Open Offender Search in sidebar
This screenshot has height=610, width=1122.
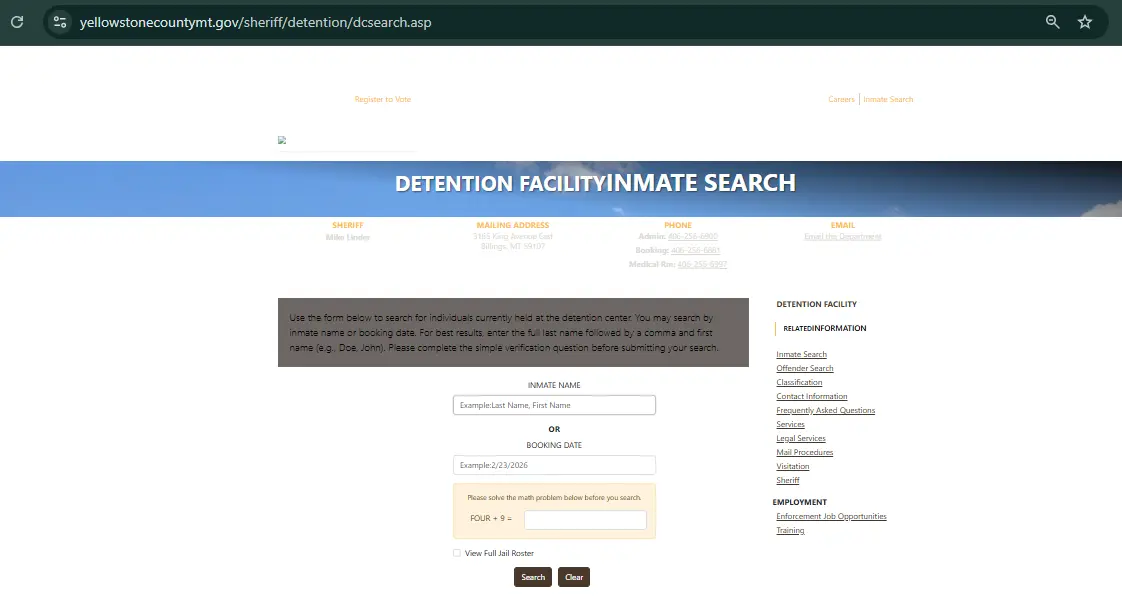click(804, 369)
